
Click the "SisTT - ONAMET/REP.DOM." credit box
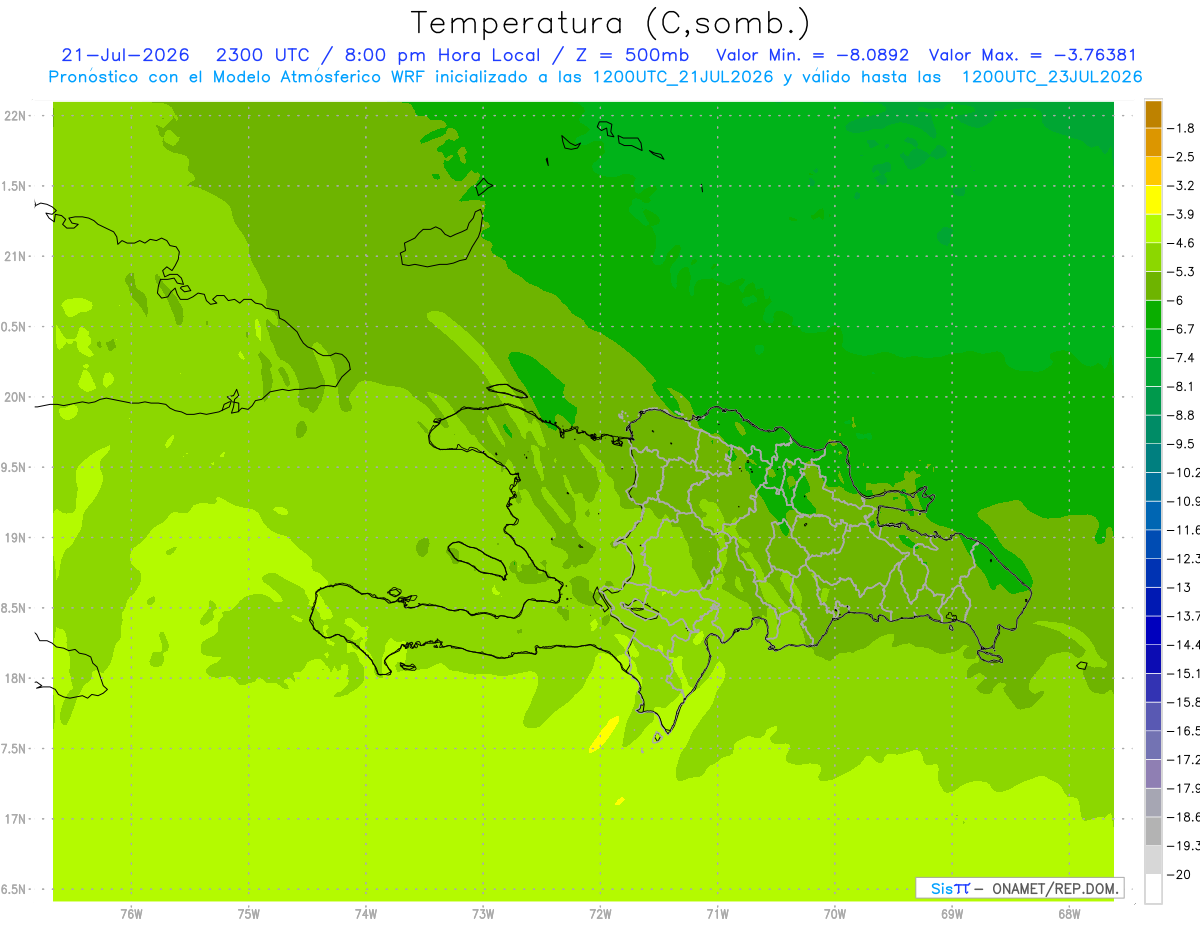click(1019, 888)
